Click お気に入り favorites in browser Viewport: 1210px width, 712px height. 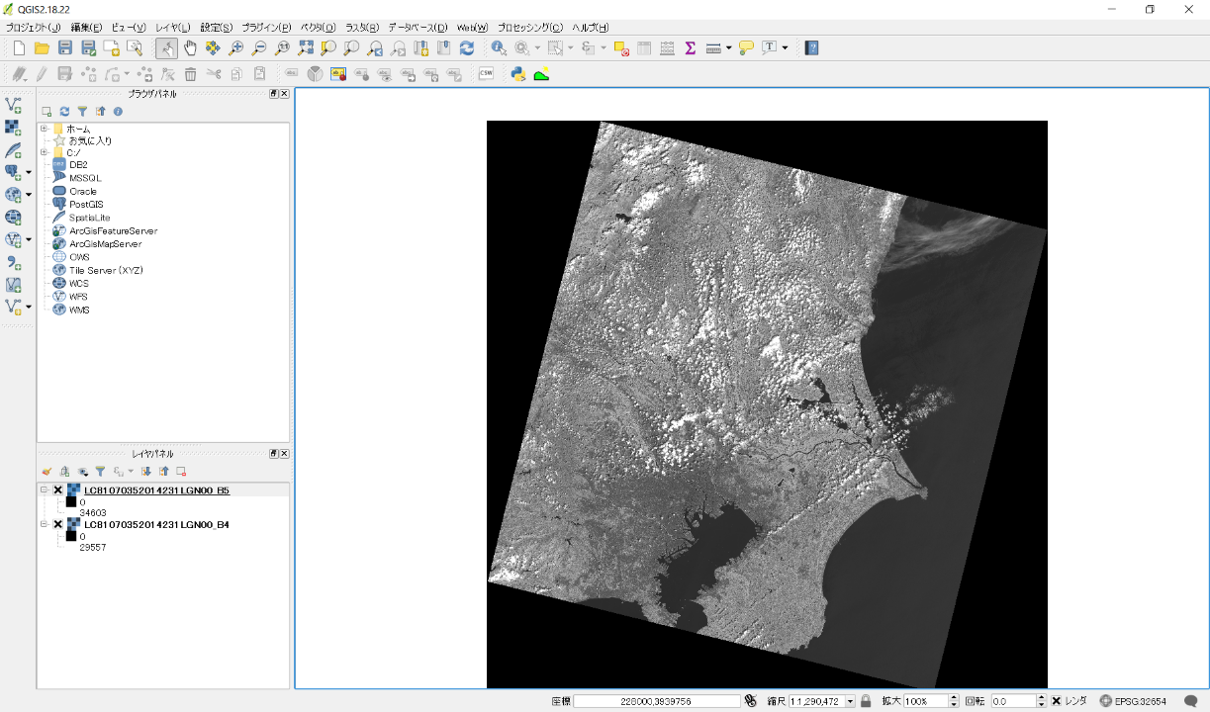pos(90,141)
